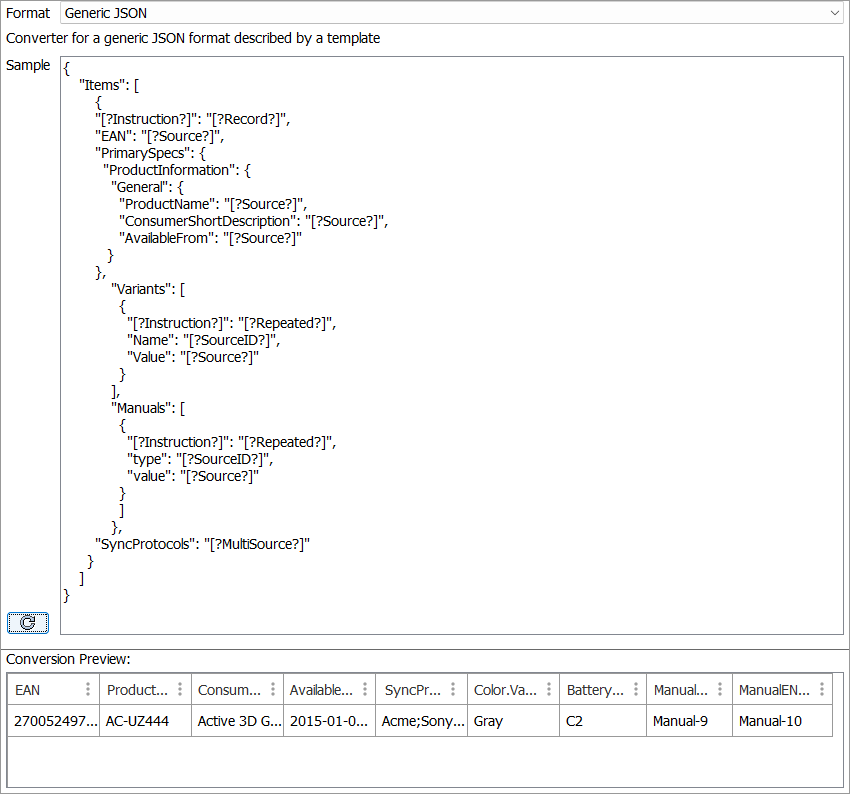850x794 pixels.
Task: Click the "ProductInformation": { line
Action: click(x=177, y=170)
